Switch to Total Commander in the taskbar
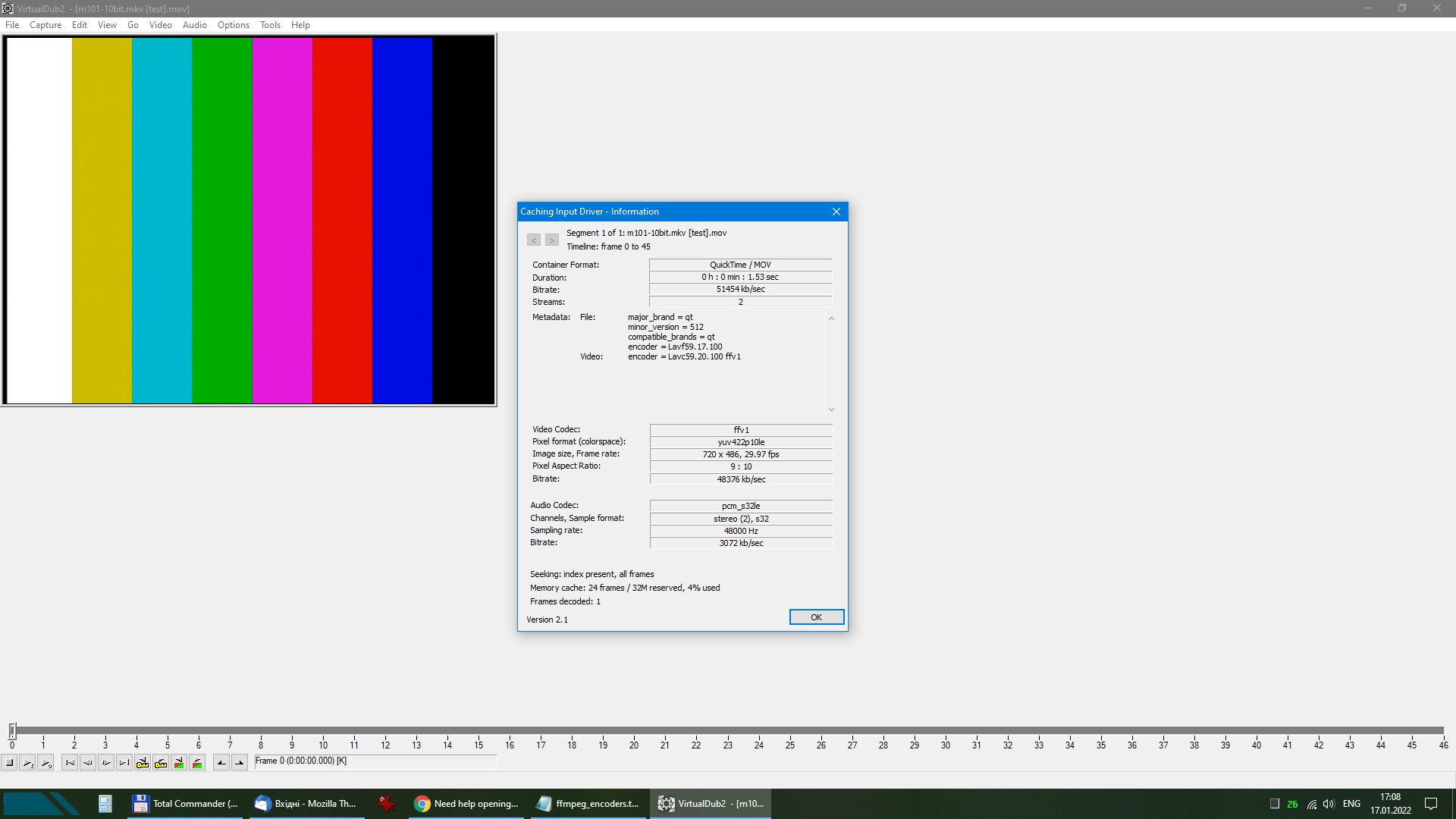The image size is (1456, 819). coord(185,804)
